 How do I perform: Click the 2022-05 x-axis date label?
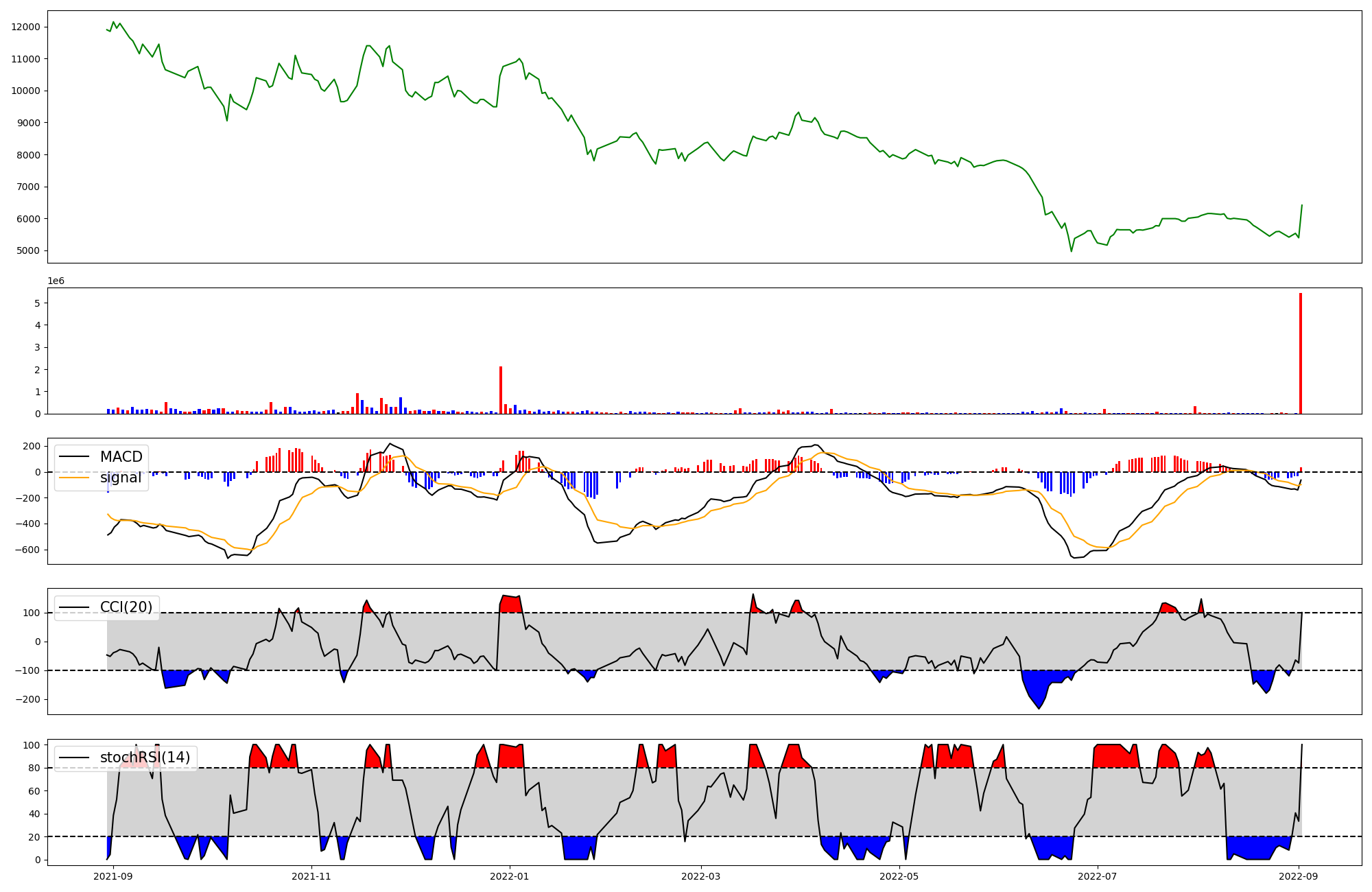coord(899,876)
